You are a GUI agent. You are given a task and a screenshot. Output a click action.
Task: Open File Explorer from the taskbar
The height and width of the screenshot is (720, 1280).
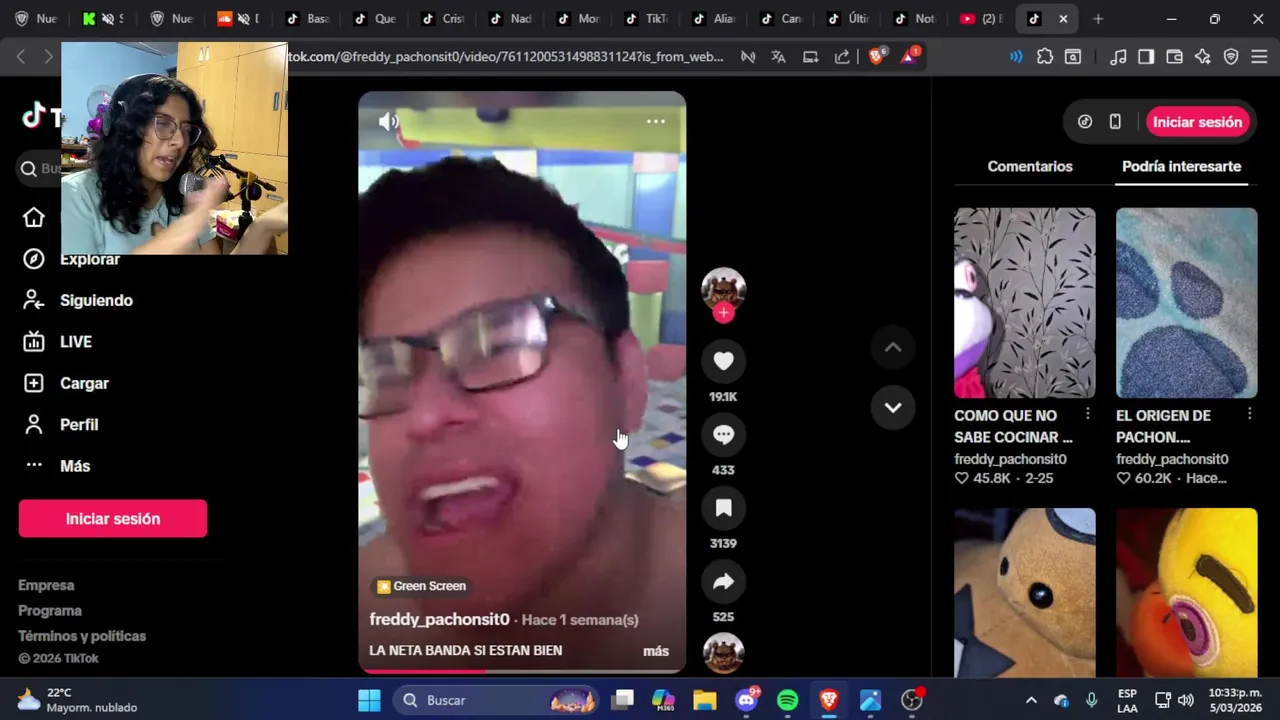pyautogui.click(x=705, y=700)
